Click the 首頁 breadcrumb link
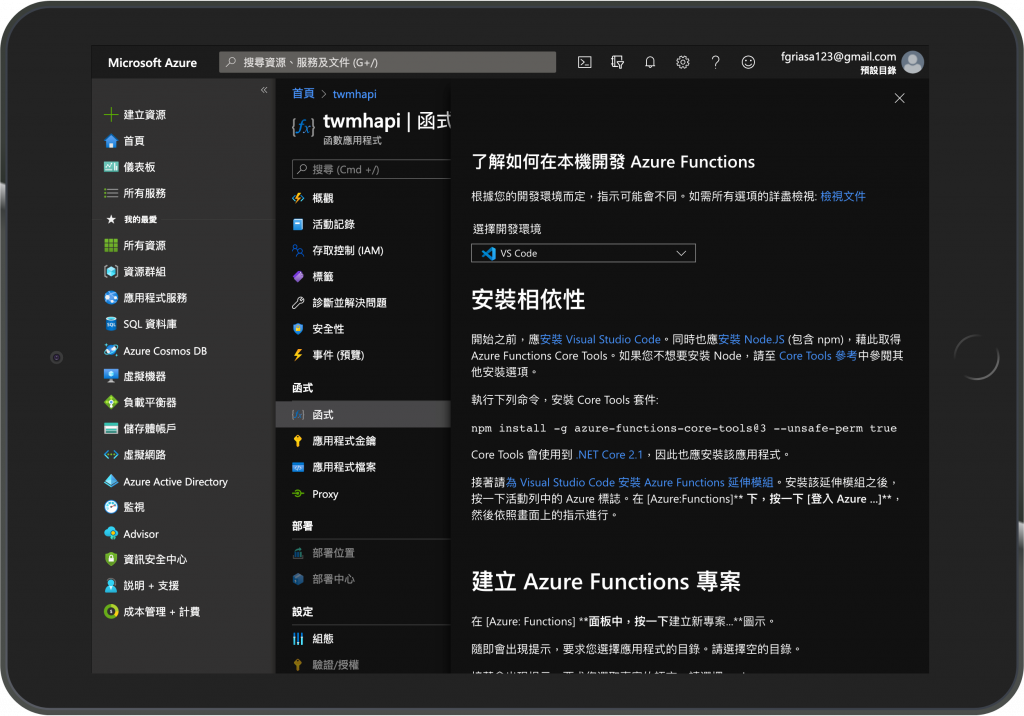1024x716 pixels. (x=303, y=93)
